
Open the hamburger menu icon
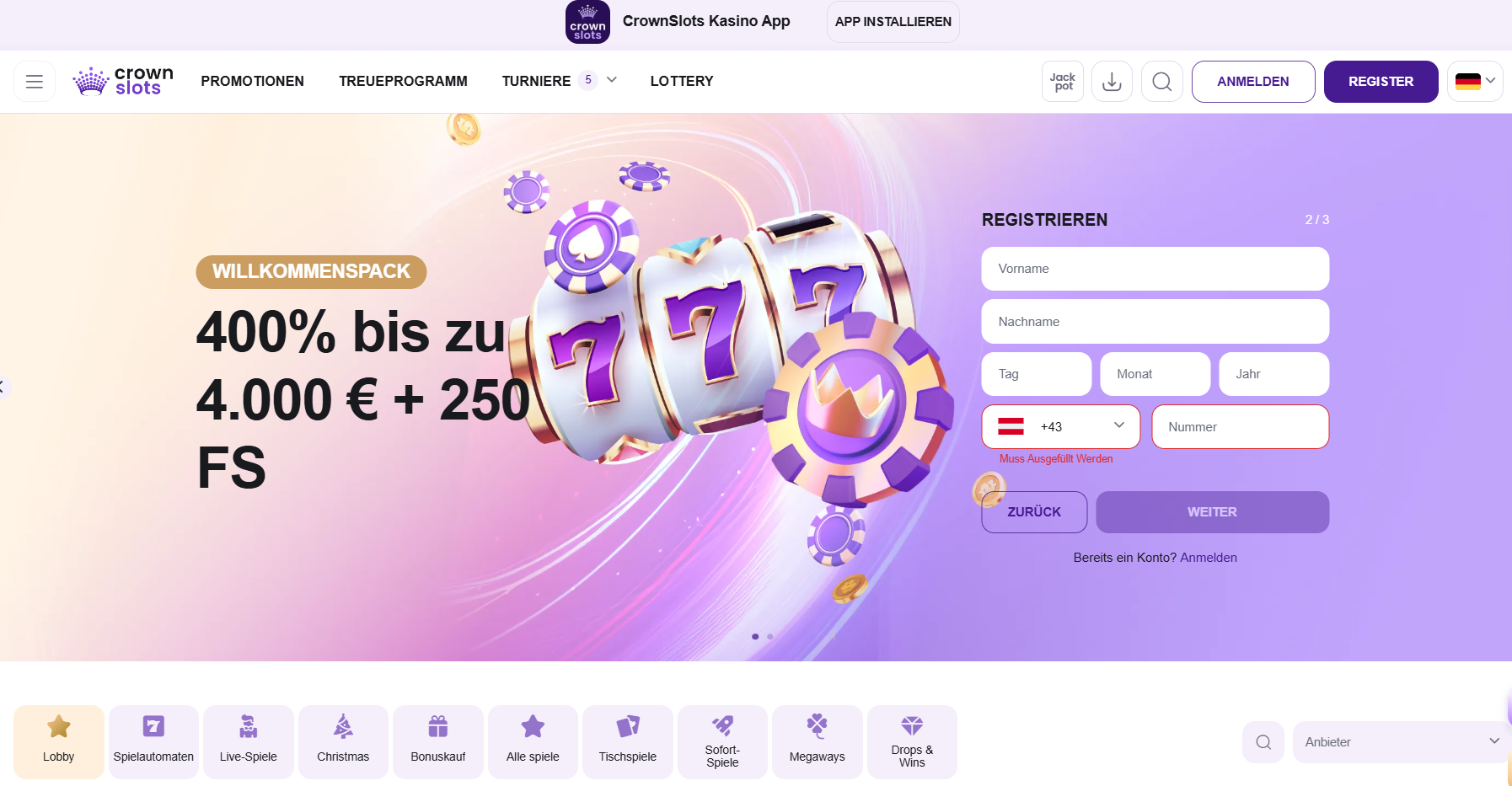35,82
